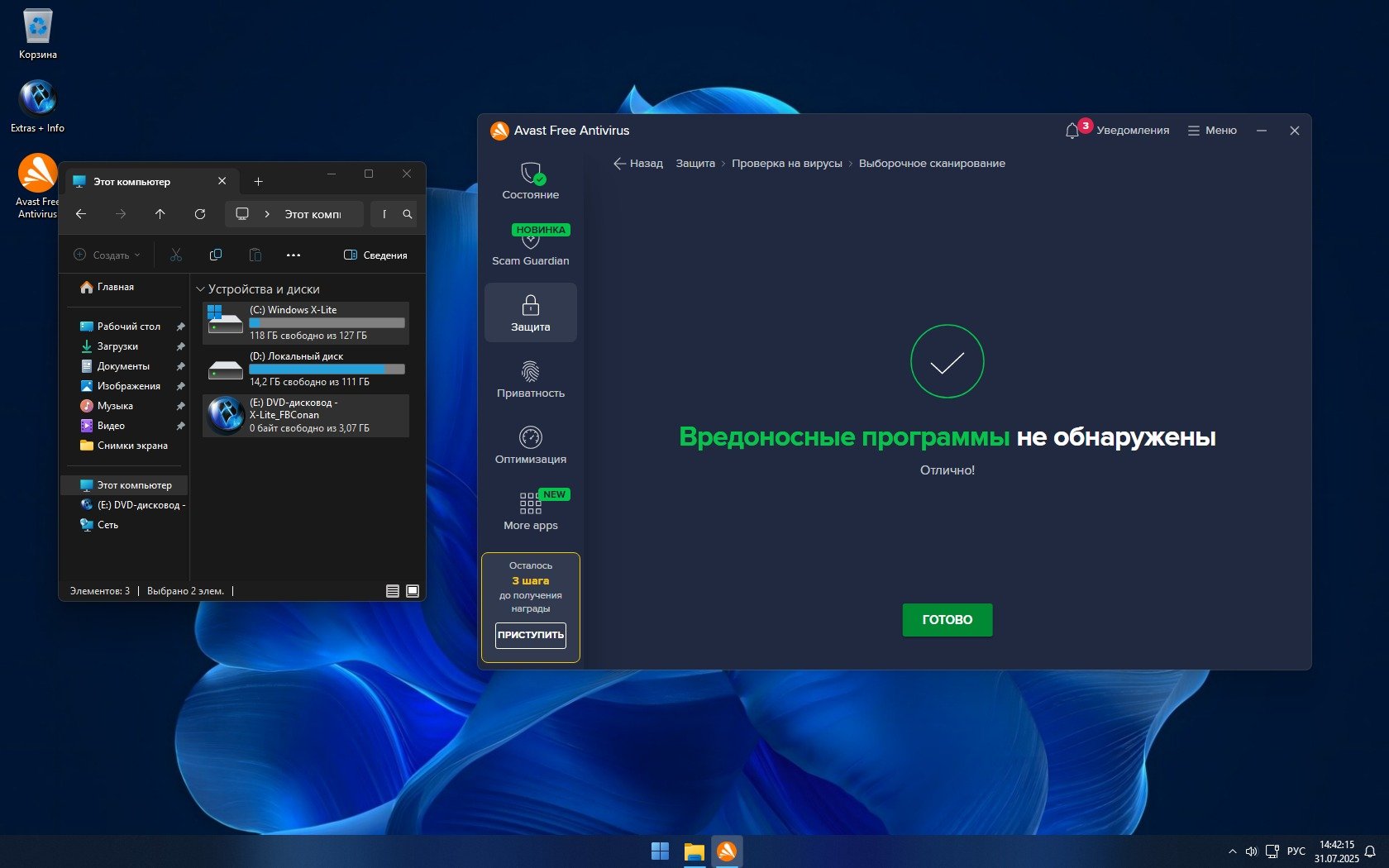This screenshot has height=868, width=1389.
Task: Open the Оптимизация gauge section
Action: (x=531, y=445)
